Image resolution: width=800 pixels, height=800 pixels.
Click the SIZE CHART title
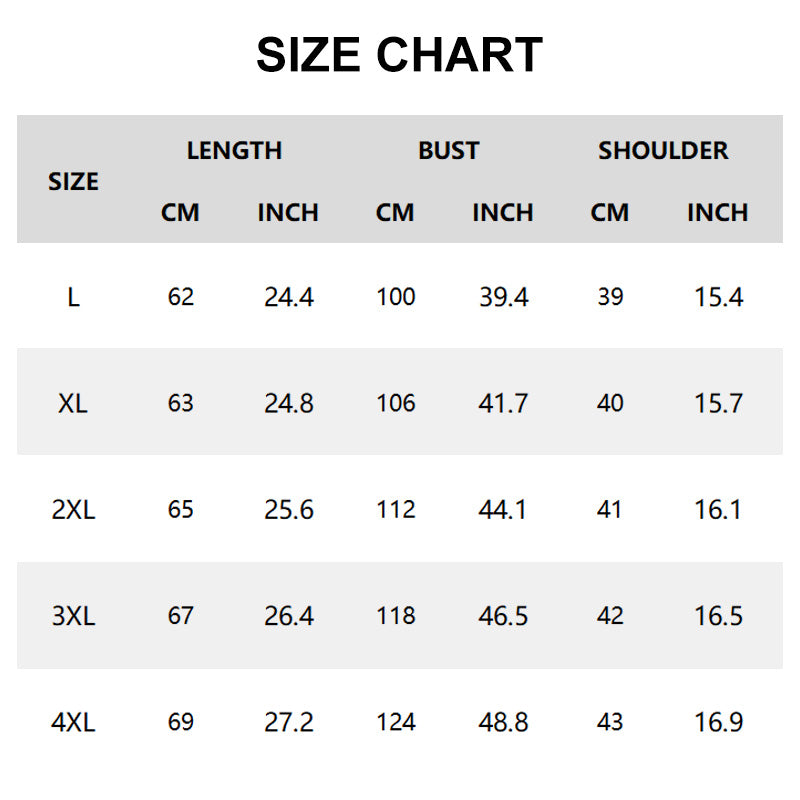[x=399, y=55]
